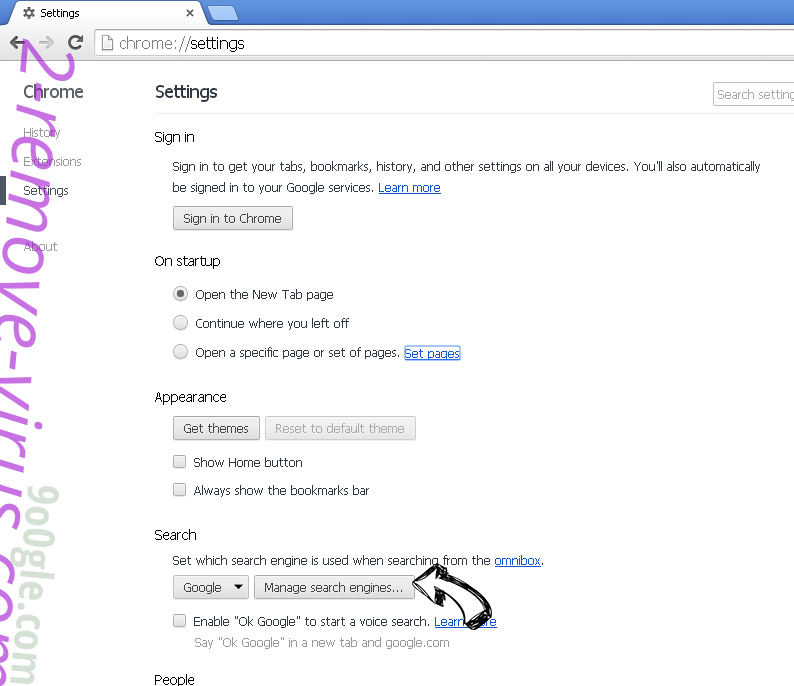The height and width of the screenshot is (686, 794).
Task: Click the Learn more sign-in link
Action: (409, 188)
